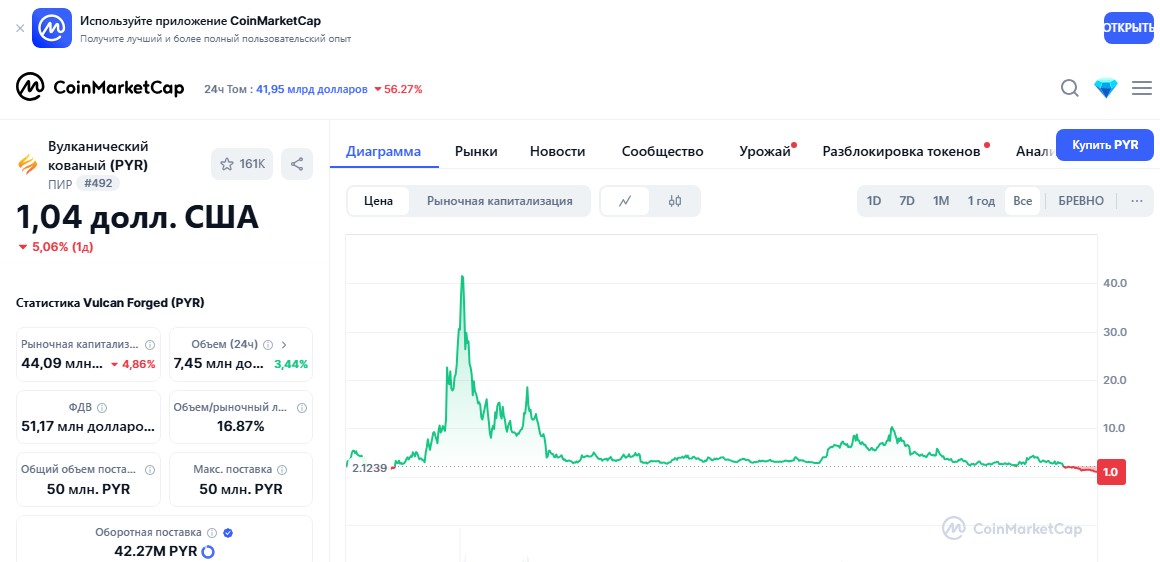The width and height of the screenshot is (1160, 562).
Task: Toggle БРЕВНО log scale
Action: coord(1081,200)
